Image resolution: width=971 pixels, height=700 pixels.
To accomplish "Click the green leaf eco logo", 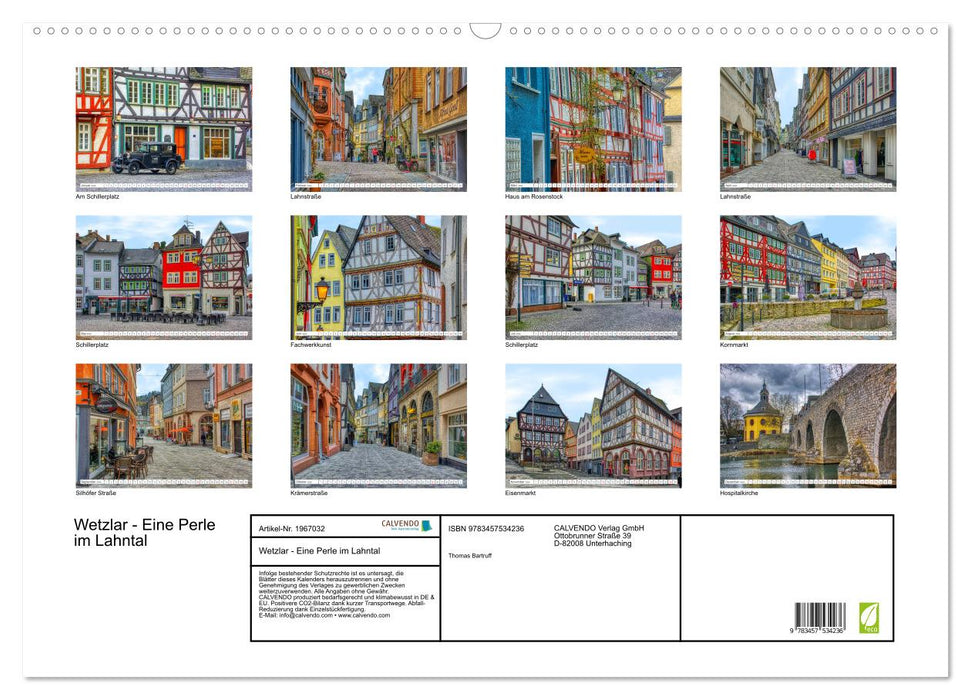I will (x=869, y=617).
